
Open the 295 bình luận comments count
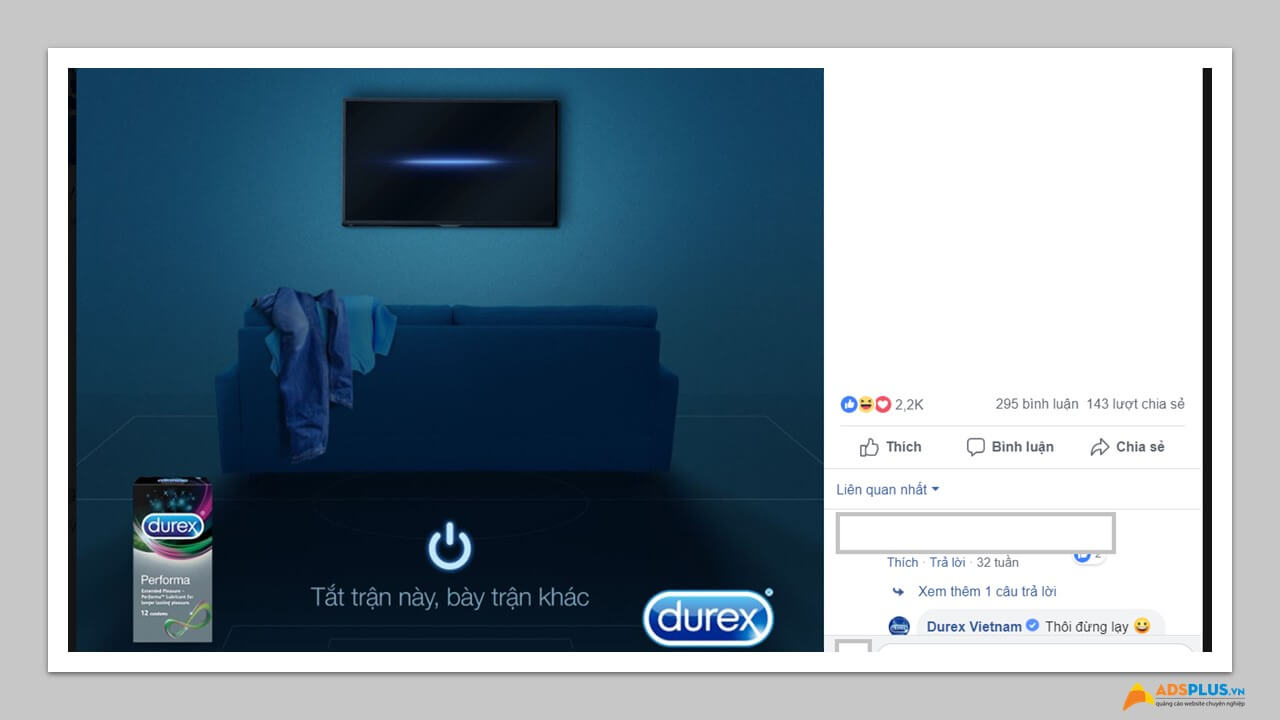point(1037,404)
